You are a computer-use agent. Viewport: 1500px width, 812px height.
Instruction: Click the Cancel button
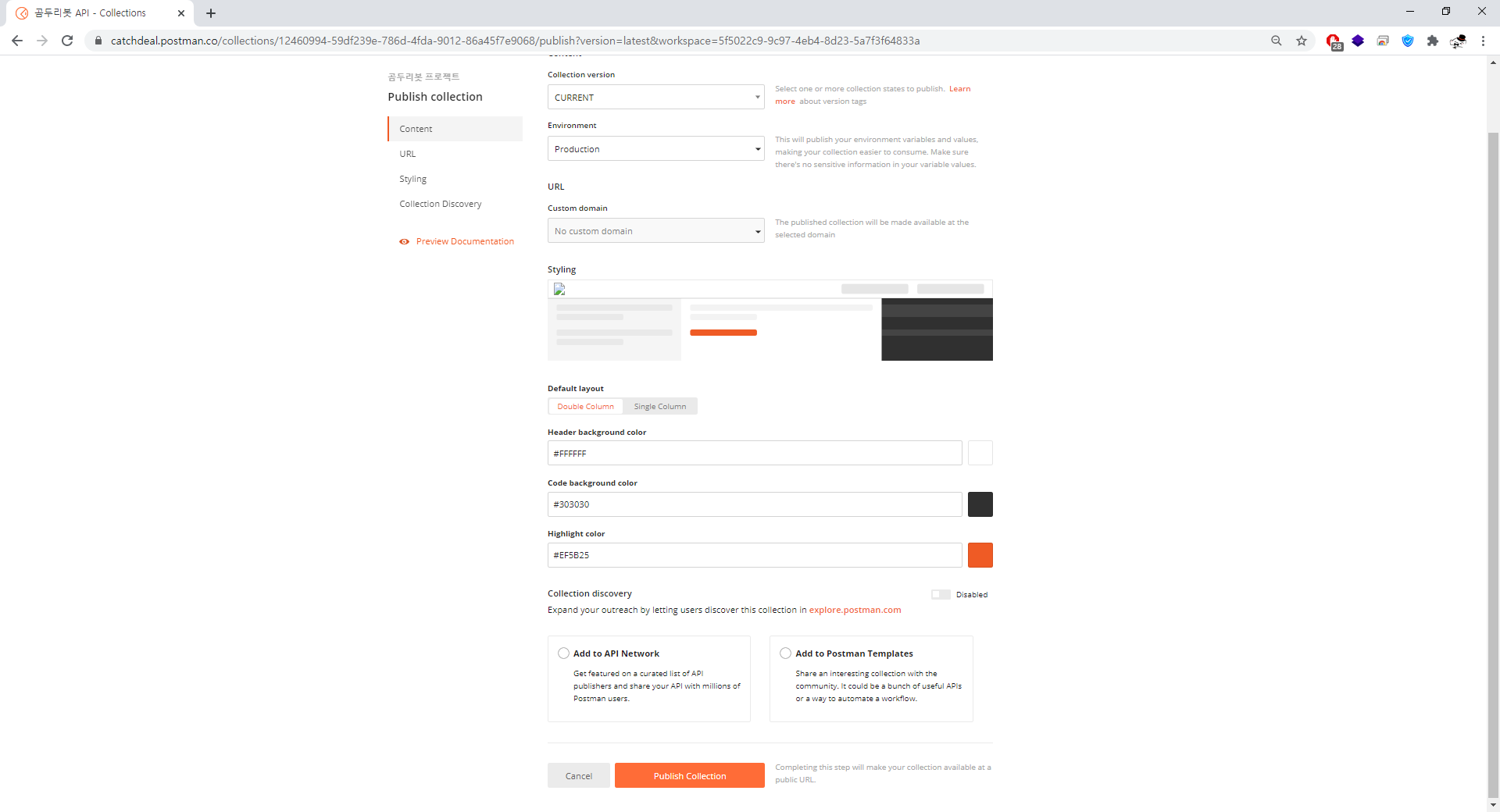[x=578, y=775]
